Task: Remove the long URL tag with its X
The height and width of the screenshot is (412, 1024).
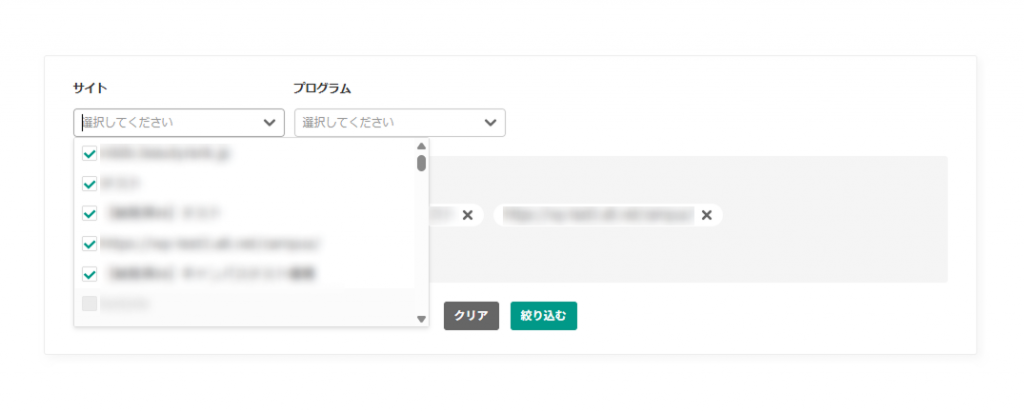Action: click(x=707, y=215)
